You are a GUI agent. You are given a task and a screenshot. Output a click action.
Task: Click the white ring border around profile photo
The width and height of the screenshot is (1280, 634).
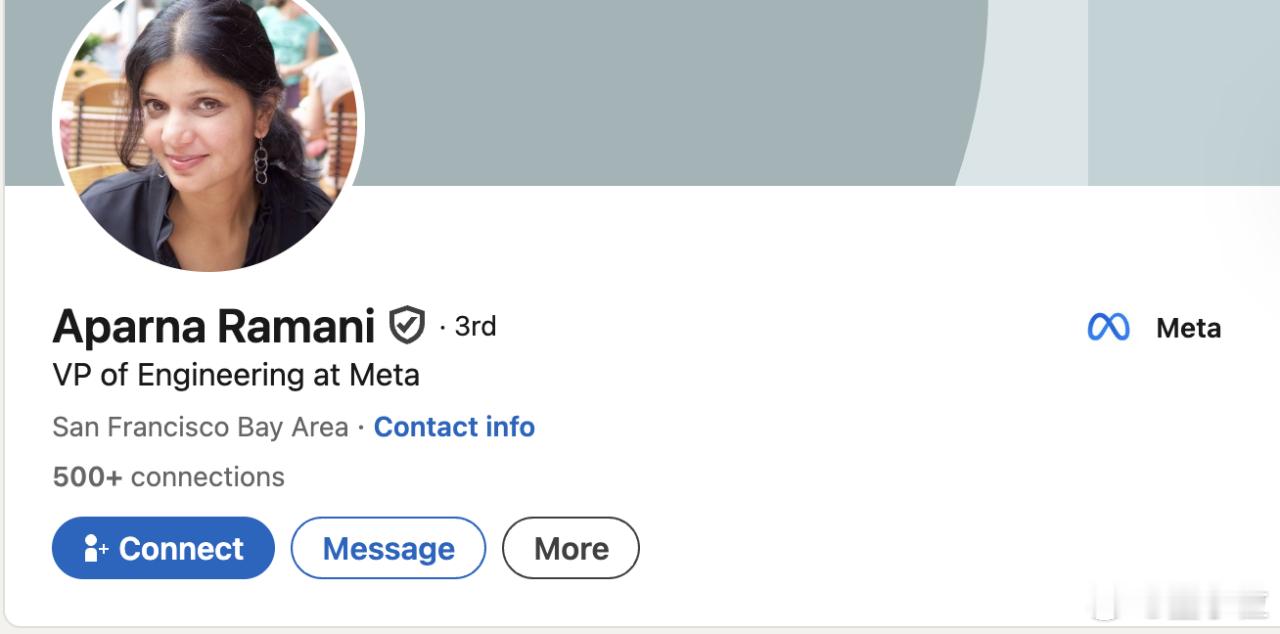(360, 122)
